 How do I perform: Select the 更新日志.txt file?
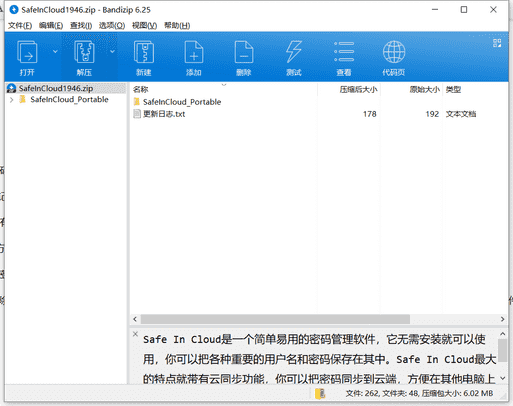tap(164, 114)
